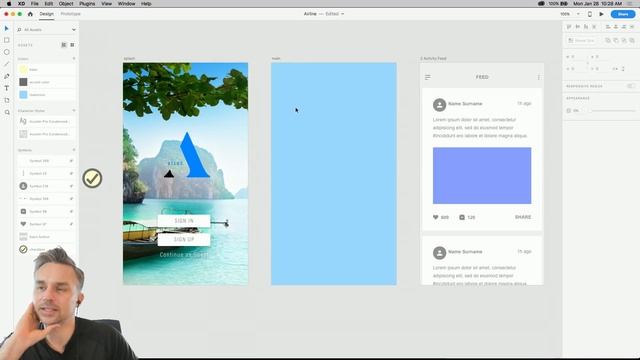The width and height of the screenshot is (640, 360).
Task: Toggle the Responsive Resize switch
Action: pos(631,86)
